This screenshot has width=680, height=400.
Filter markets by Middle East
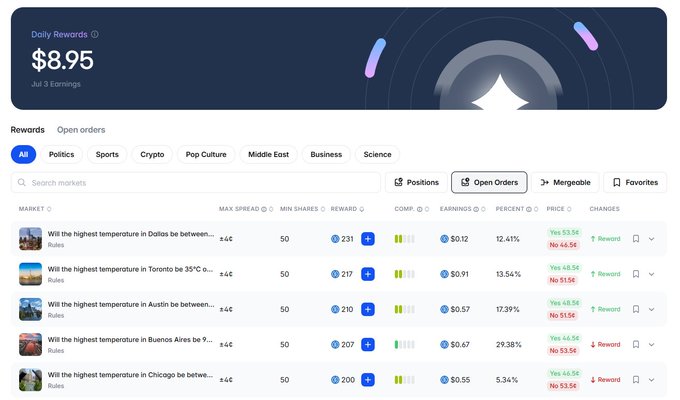[x=268, y=154]
